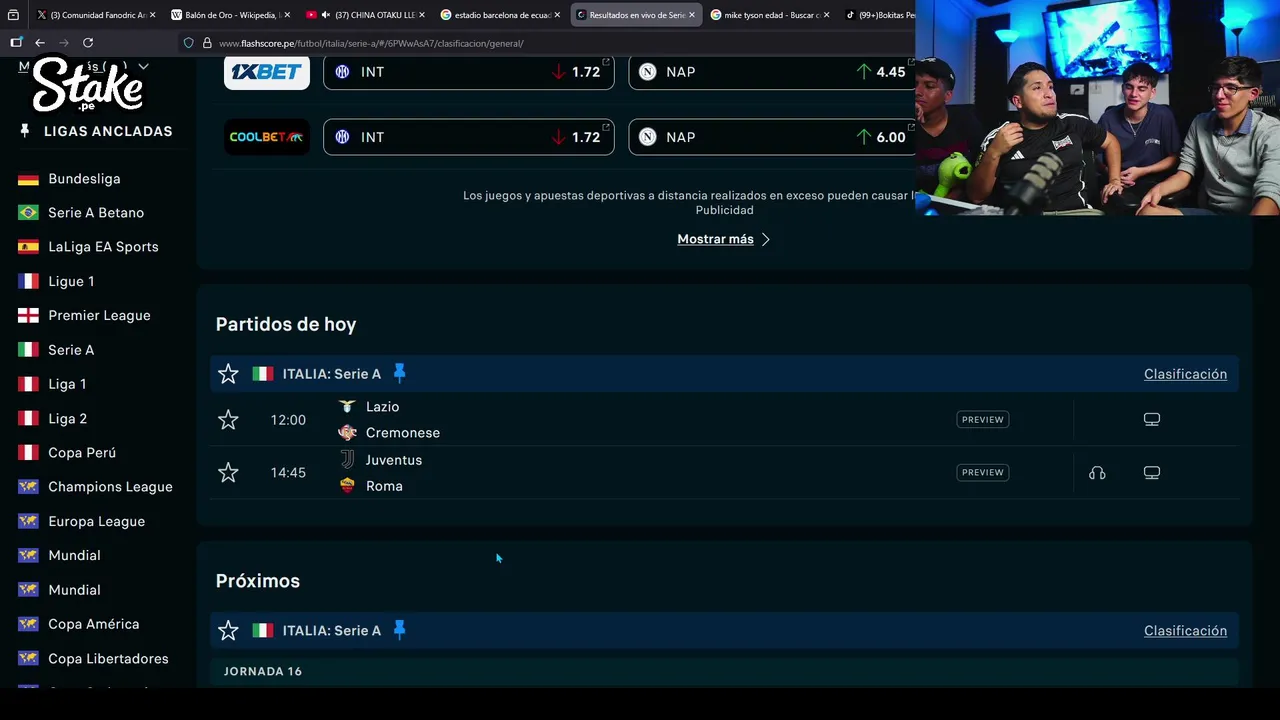This screenshot has width=1280, height=720.
Task: Click the Inter crest in 1XBET INT odds
Action: pos(343,72)
